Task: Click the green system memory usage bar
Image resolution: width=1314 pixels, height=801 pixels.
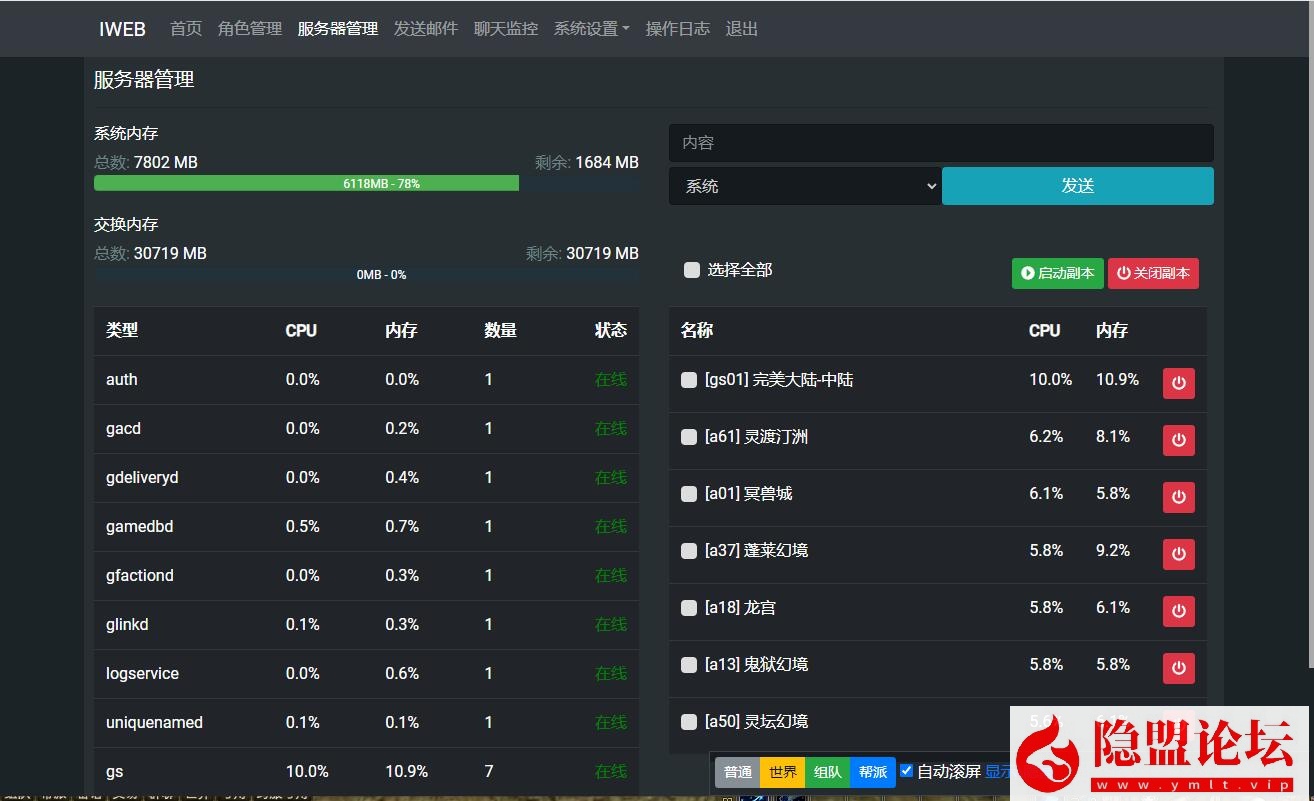Action: point(306,184)
